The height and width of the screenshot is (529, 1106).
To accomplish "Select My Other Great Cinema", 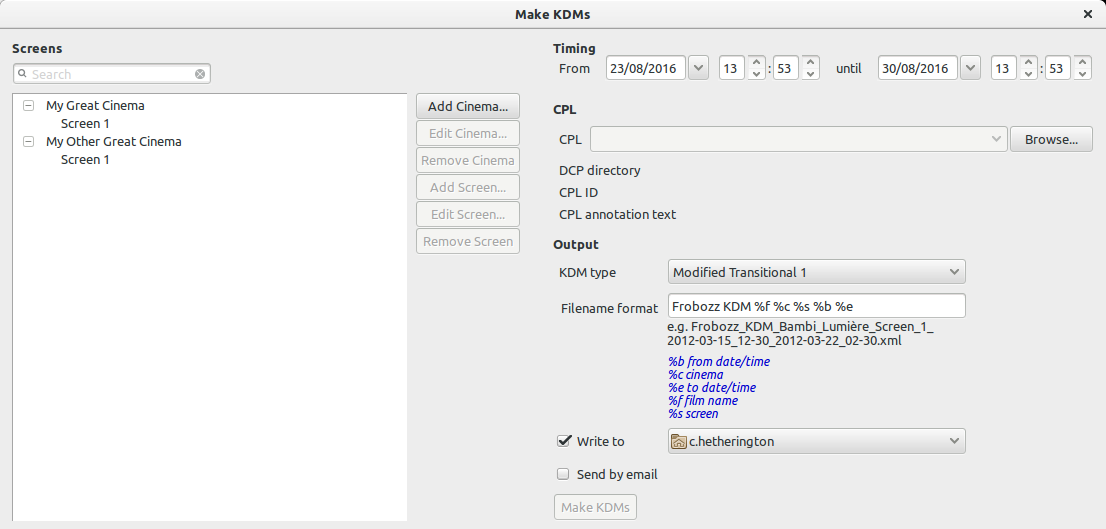I will point(114,141).
